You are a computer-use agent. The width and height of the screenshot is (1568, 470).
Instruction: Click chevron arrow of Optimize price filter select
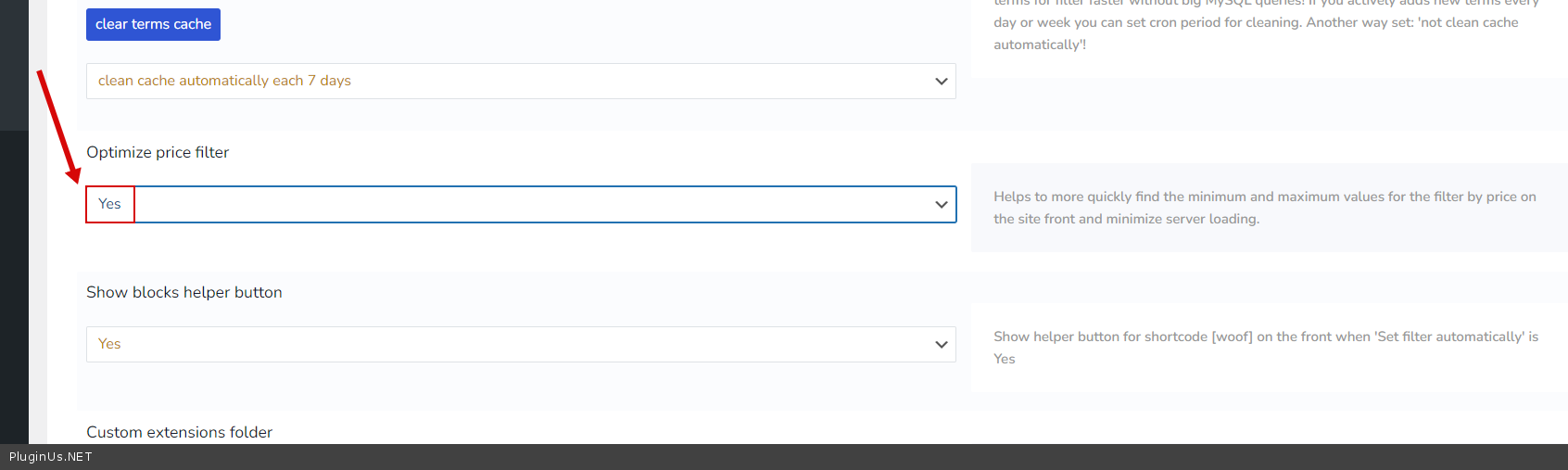pos(941,205)
